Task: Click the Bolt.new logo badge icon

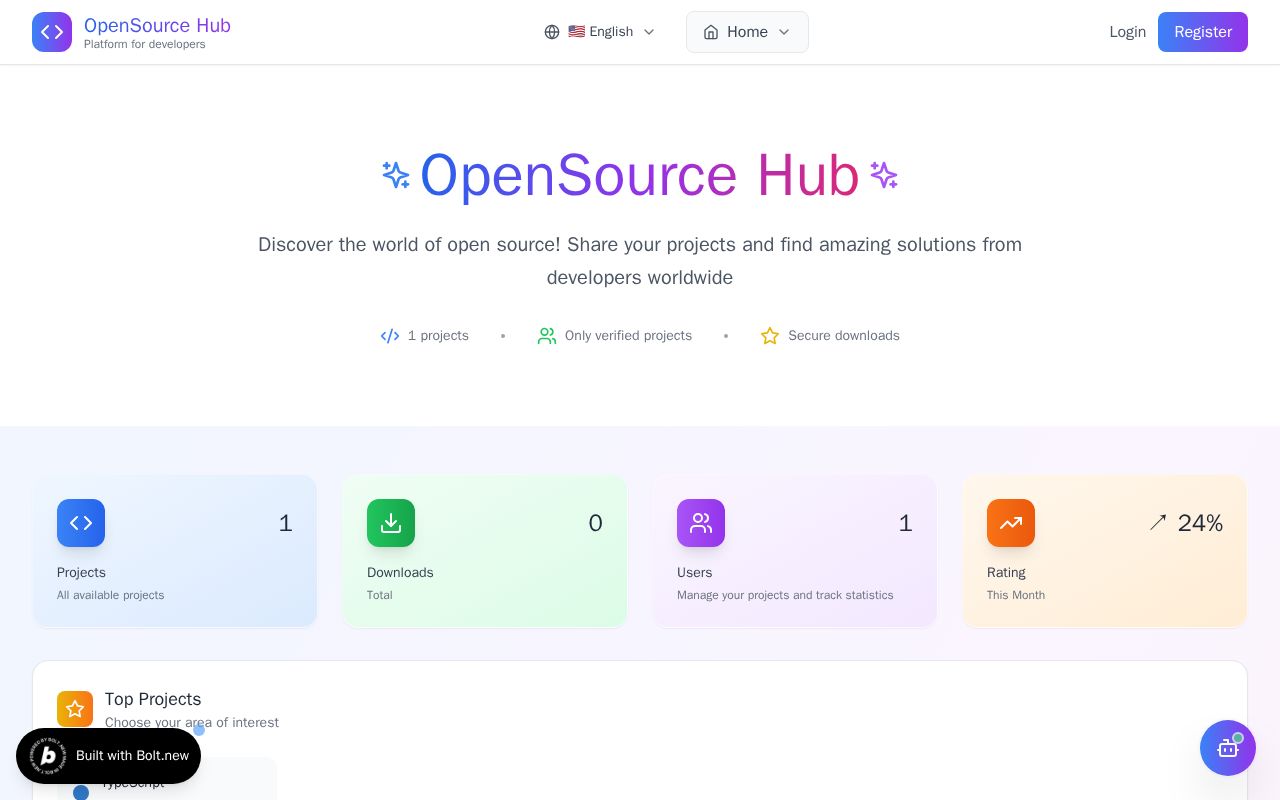Action: pos(48,756)
